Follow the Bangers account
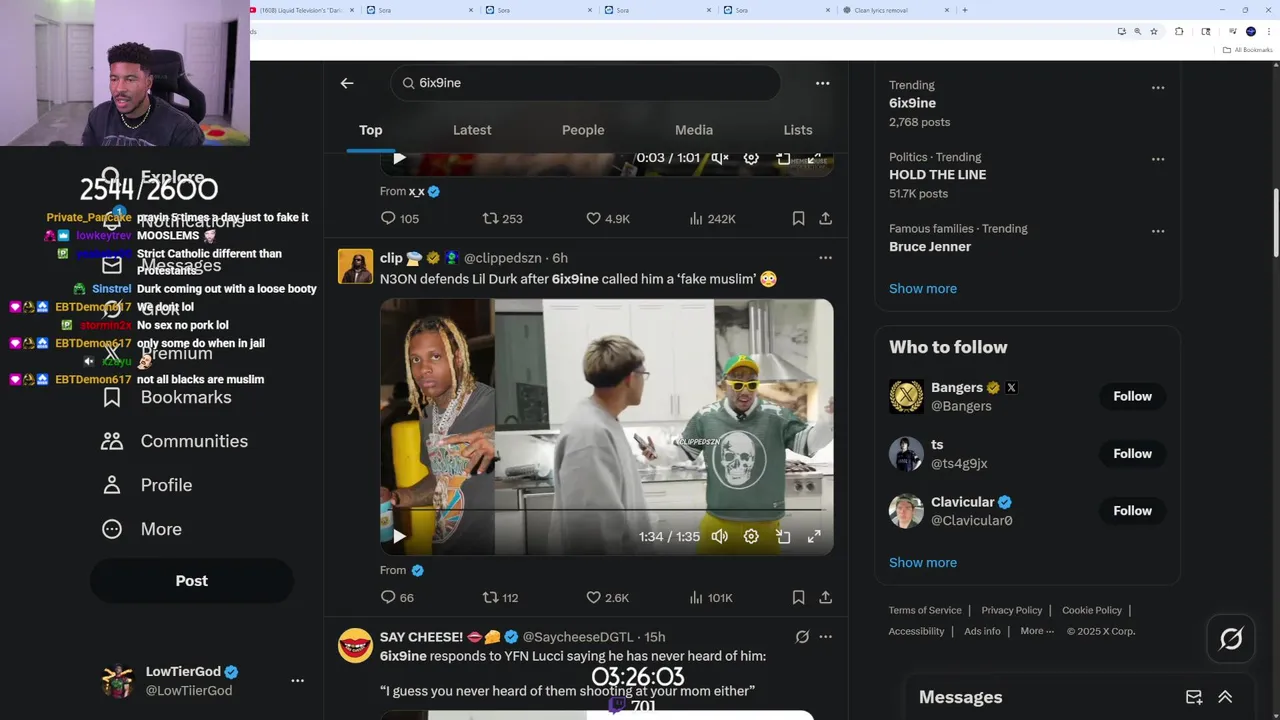Screen dimensions: 1280x720 pyautogui.click(x=1132, y=396)
